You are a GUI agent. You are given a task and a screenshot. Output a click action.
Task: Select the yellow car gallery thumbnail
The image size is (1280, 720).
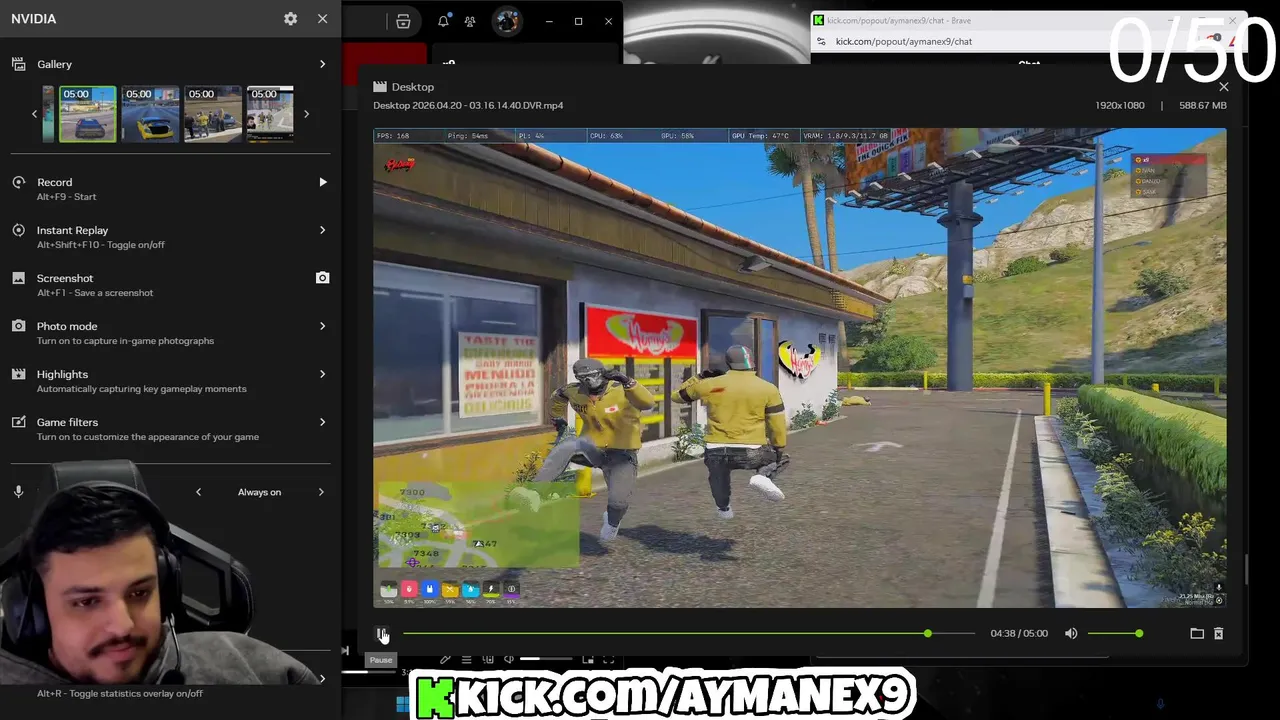pyautogui.click(x=150, y=114)
